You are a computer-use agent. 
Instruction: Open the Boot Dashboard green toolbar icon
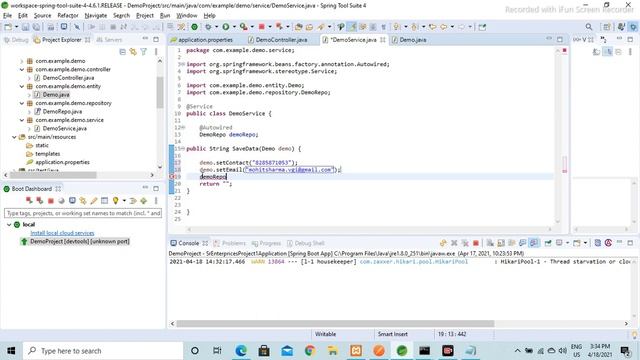195,27
